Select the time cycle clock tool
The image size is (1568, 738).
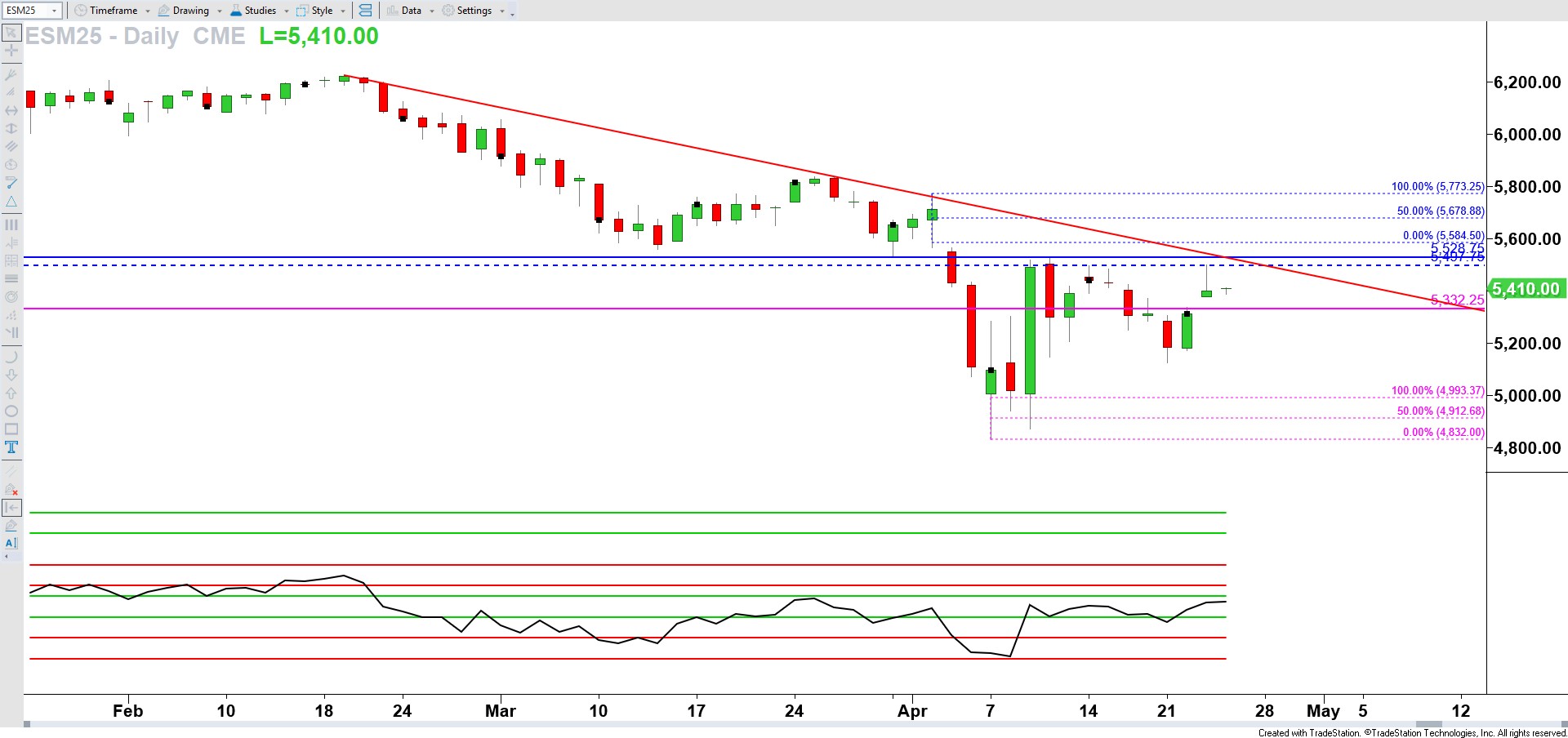11,164
